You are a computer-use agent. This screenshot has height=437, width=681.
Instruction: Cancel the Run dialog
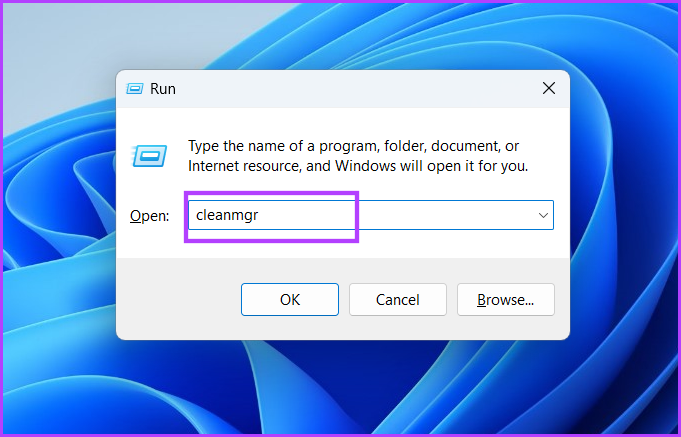tap(398, 300)
